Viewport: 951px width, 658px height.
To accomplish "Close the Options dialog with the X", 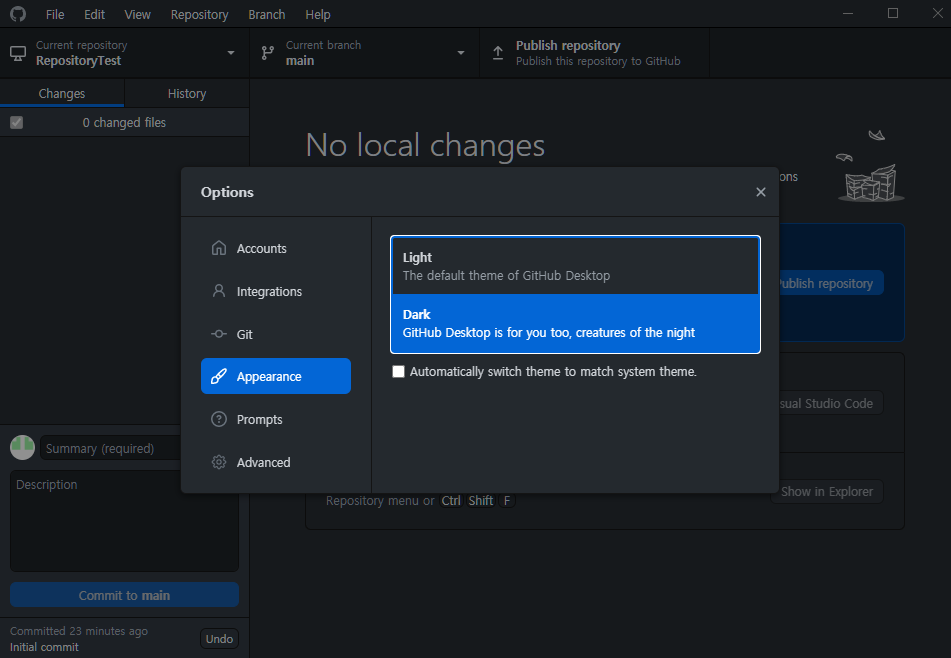I will point(761,192).
